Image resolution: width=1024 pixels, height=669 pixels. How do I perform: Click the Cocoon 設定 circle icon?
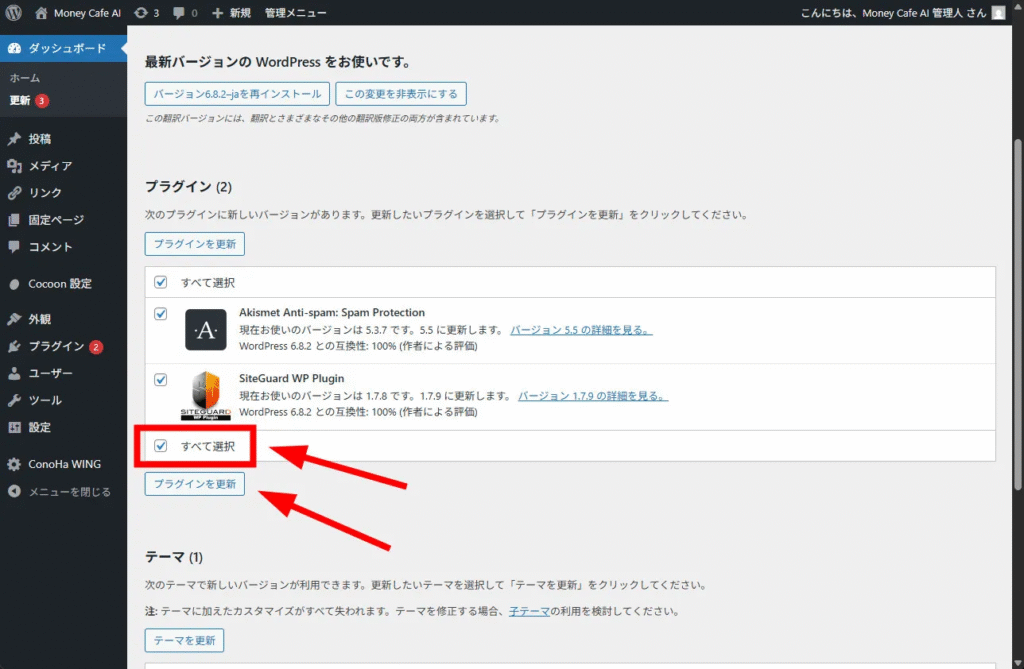[x=14, y=284]
